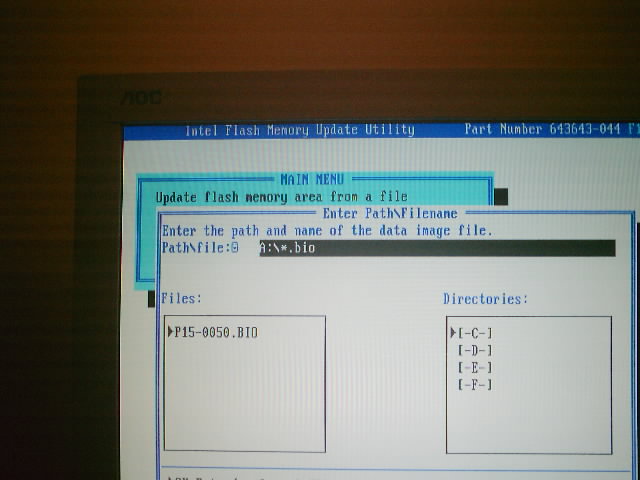Select the P15-0050.BIO file entry

click(217, 332)
